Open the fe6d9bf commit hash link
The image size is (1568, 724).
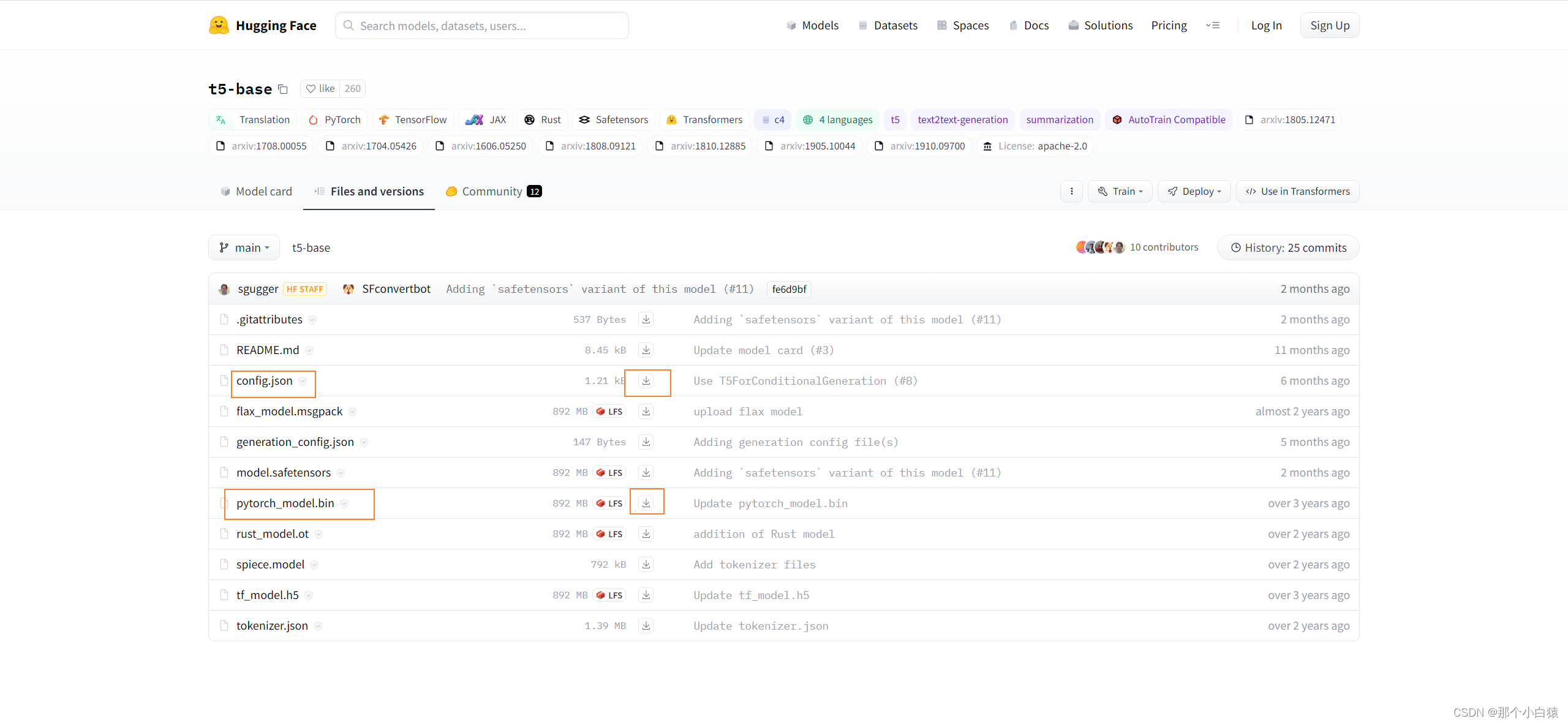point(789,289)
